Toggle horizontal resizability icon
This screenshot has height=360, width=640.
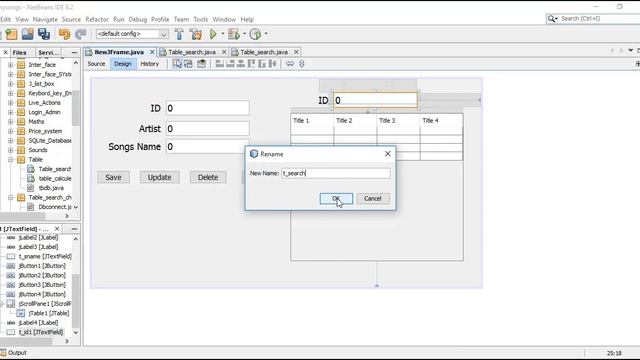pos(290,64)
